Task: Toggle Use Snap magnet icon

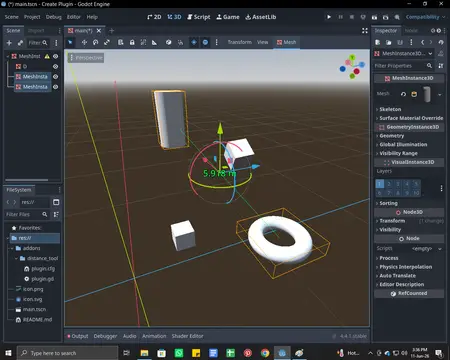Action: [180, 42]
